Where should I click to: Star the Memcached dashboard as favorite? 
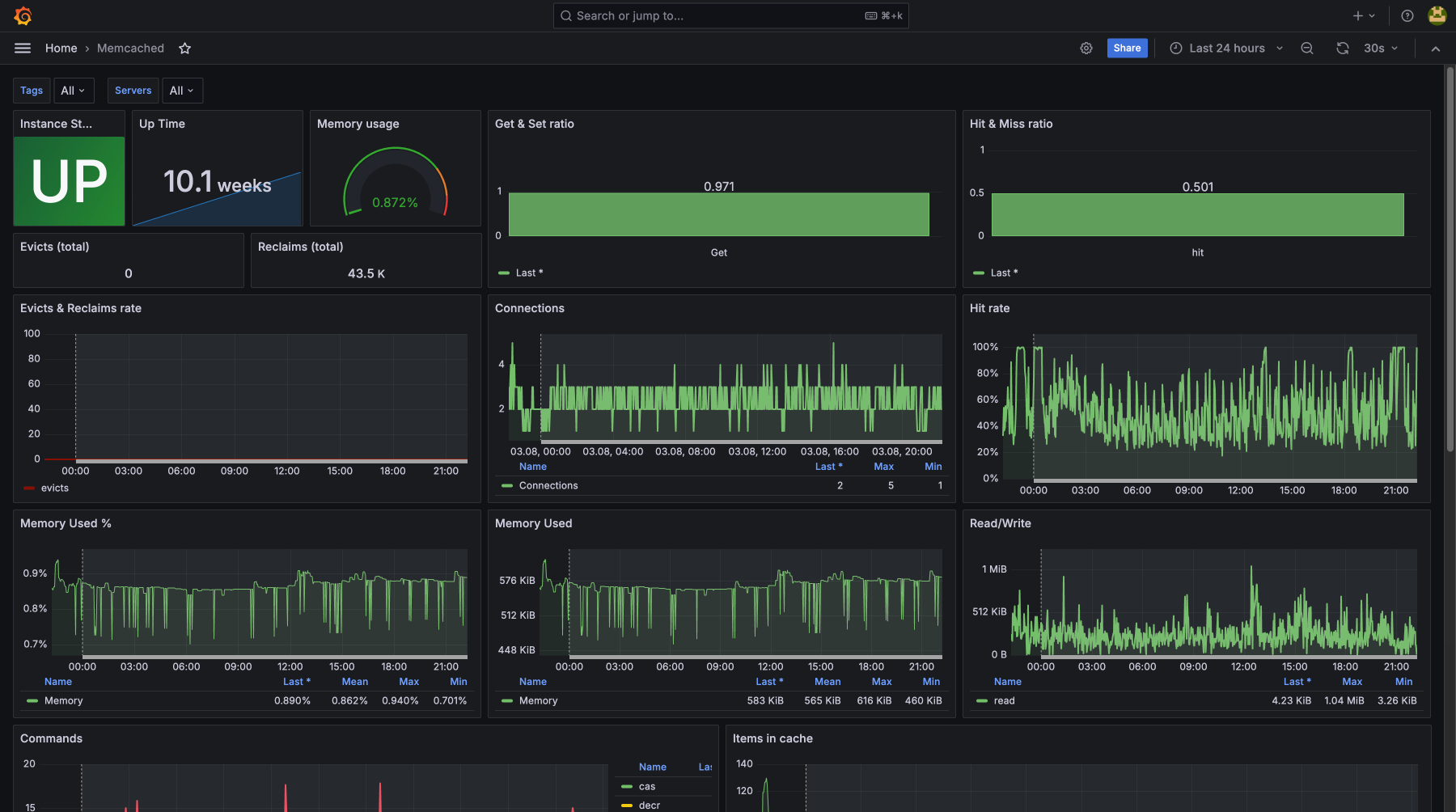pyautogui.click(x=184, y=49)
